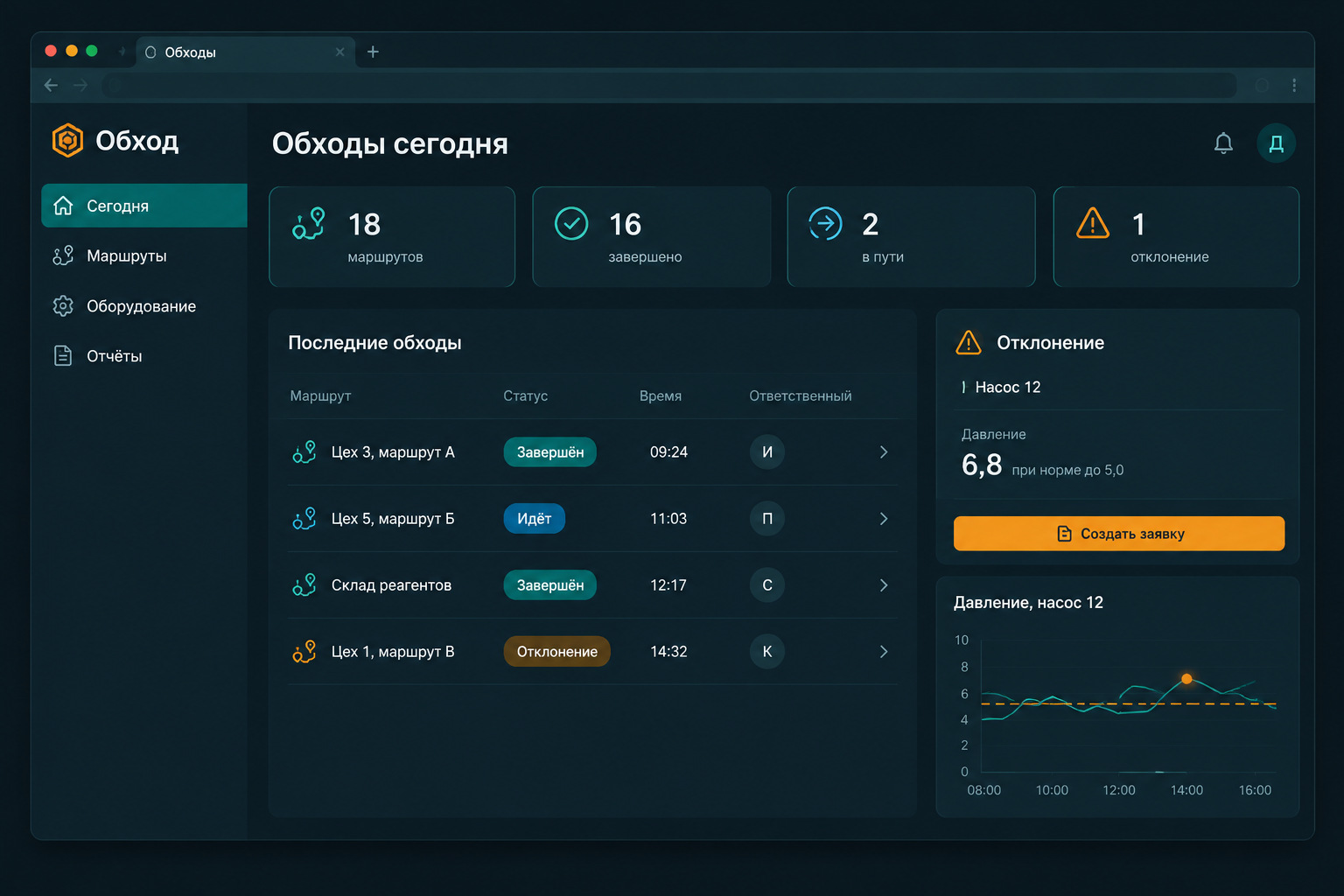Screen dimensions: 1344x896
Task: Click the route icon on the 18 маршрутов card
Action: tap(309, 224)
